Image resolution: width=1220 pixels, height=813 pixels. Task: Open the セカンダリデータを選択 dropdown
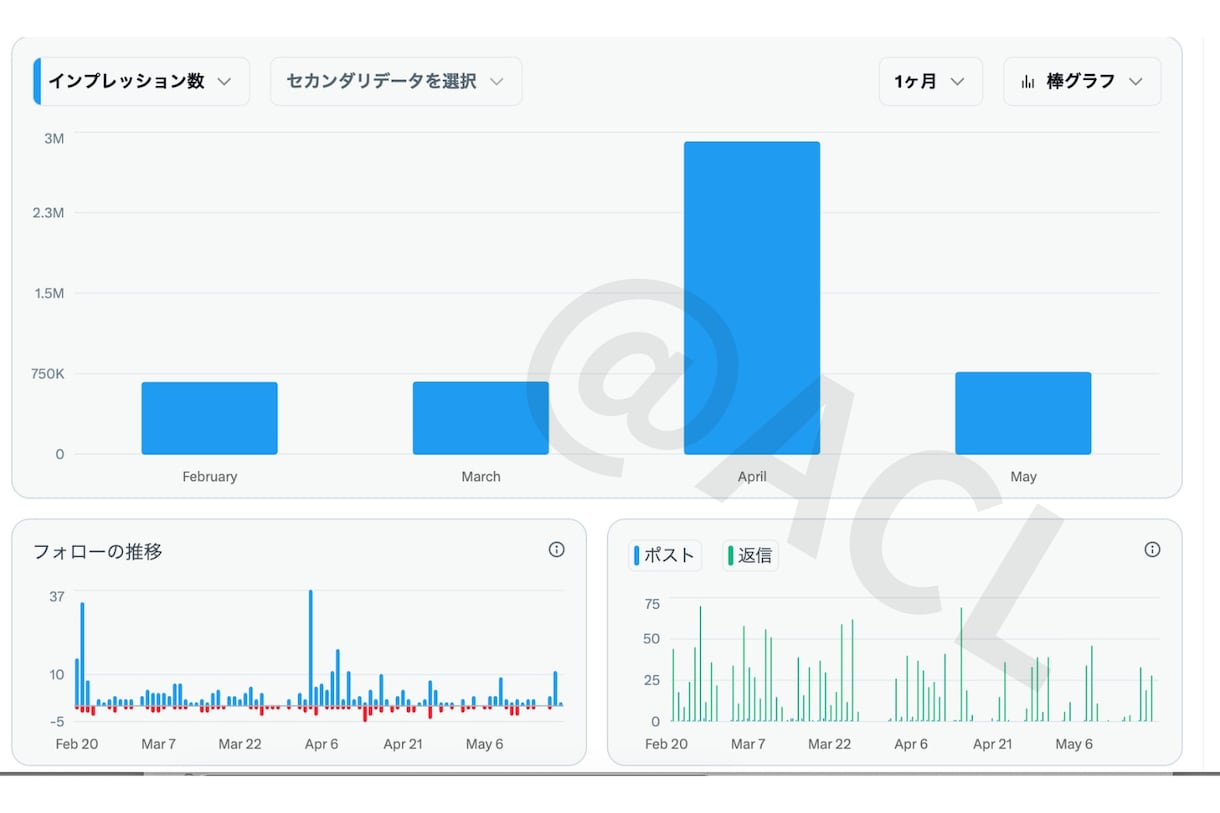click(396, 81)
